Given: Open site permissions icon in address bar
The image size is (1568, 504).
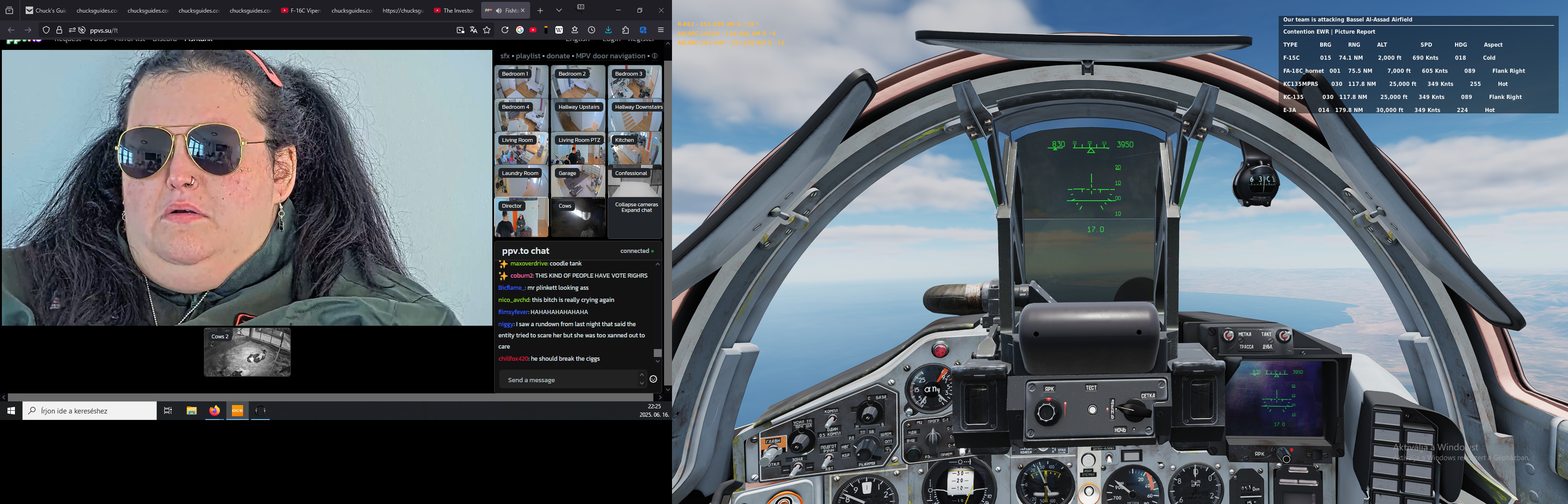Looking at the screenshot, I should tap(72, 30).
